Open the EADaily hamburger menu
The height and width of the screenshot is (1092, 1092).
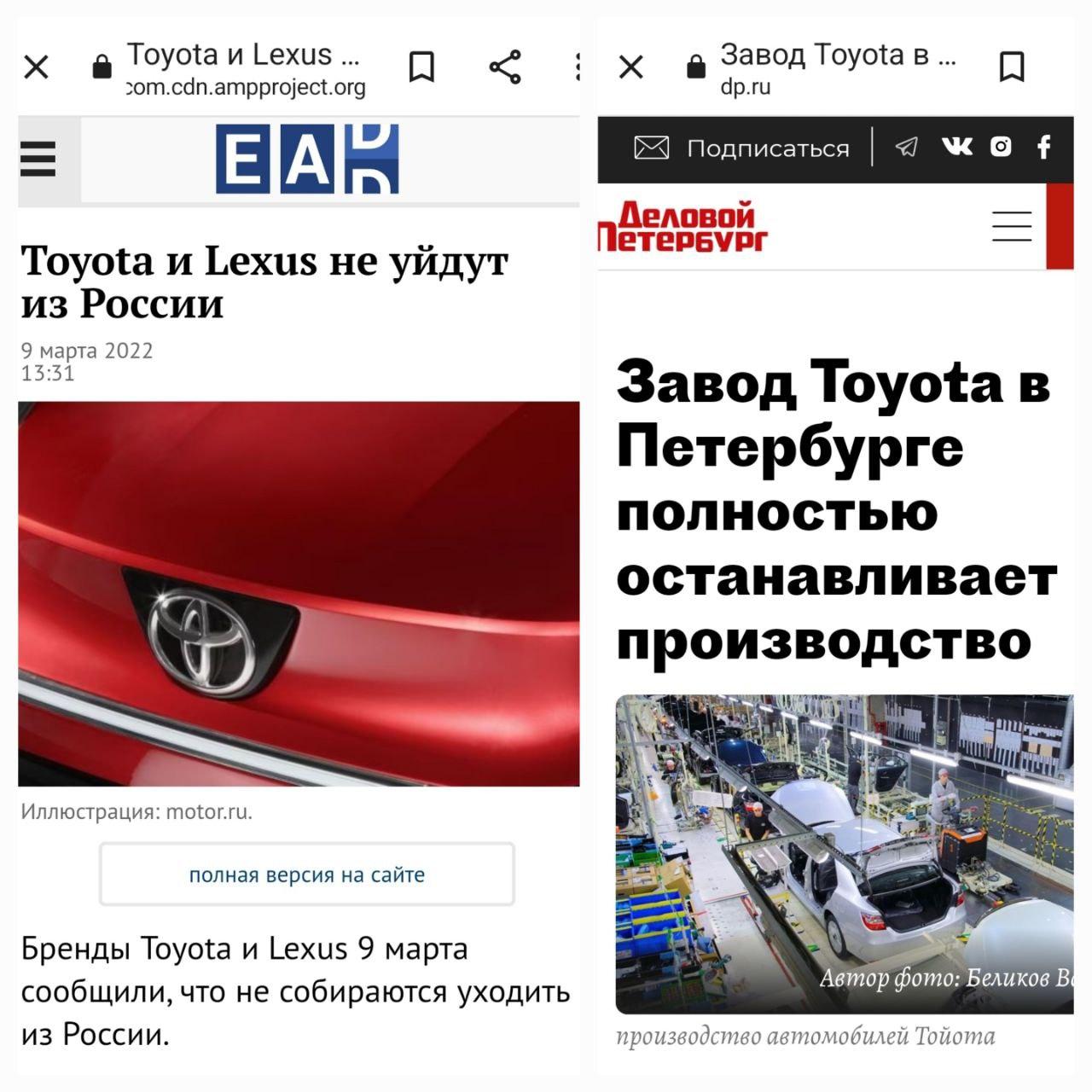point(38,159)
